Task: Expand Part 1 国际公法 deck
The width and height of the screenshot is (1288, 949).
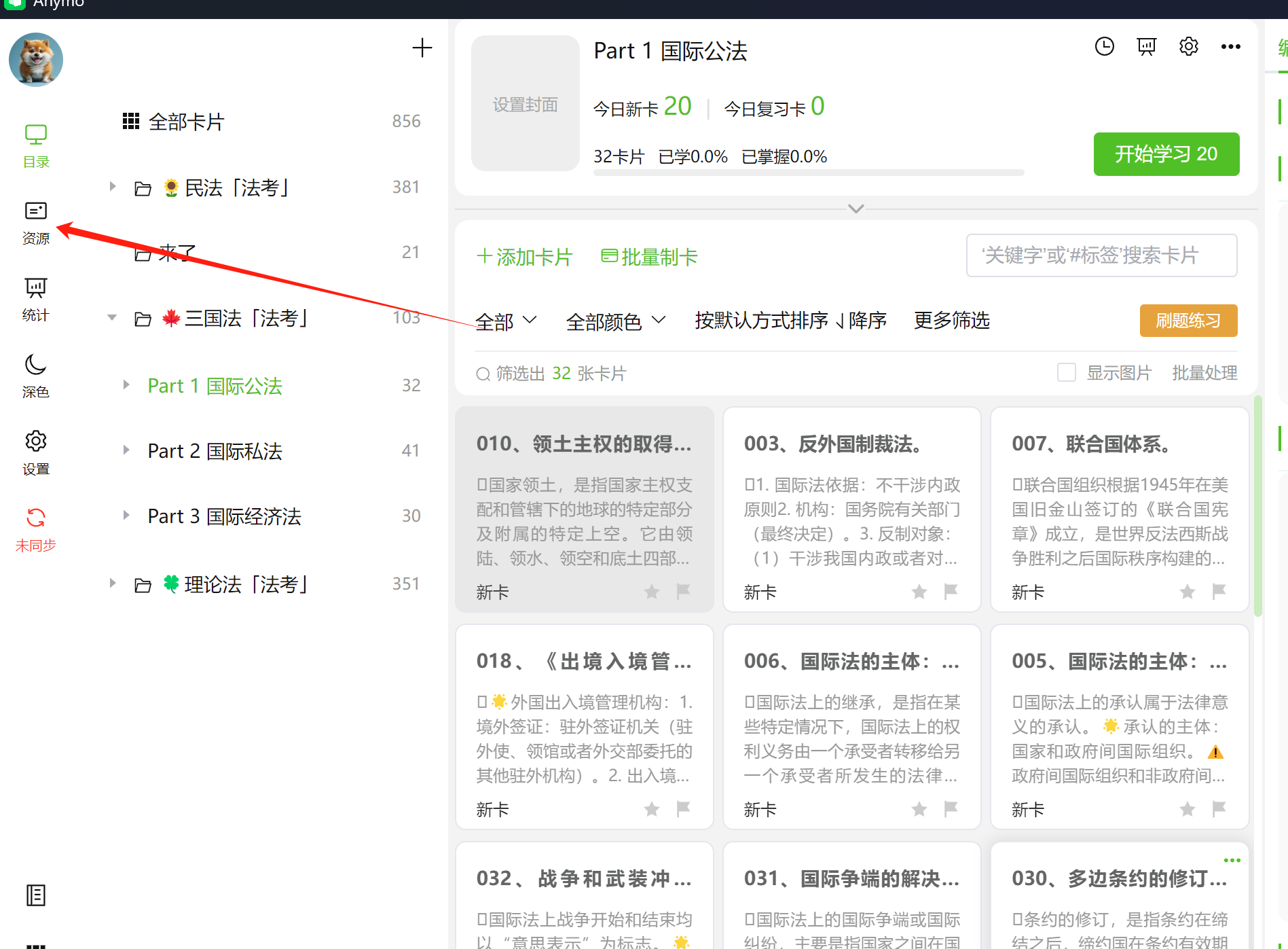Action: [126, 384]
